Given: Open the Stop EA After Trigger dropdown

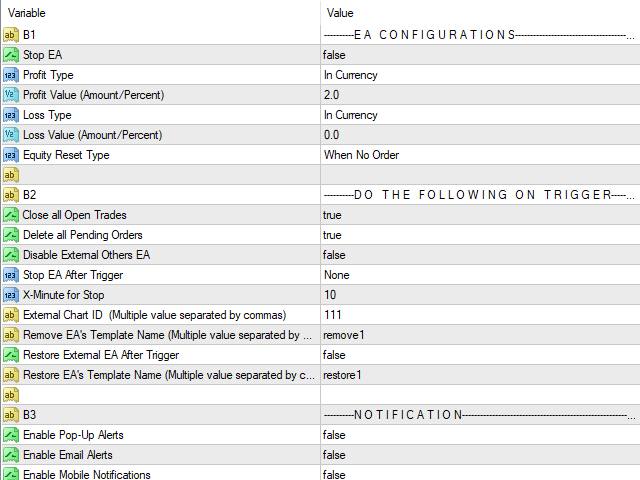Looking at the screenshot, I should coord(336,275).
